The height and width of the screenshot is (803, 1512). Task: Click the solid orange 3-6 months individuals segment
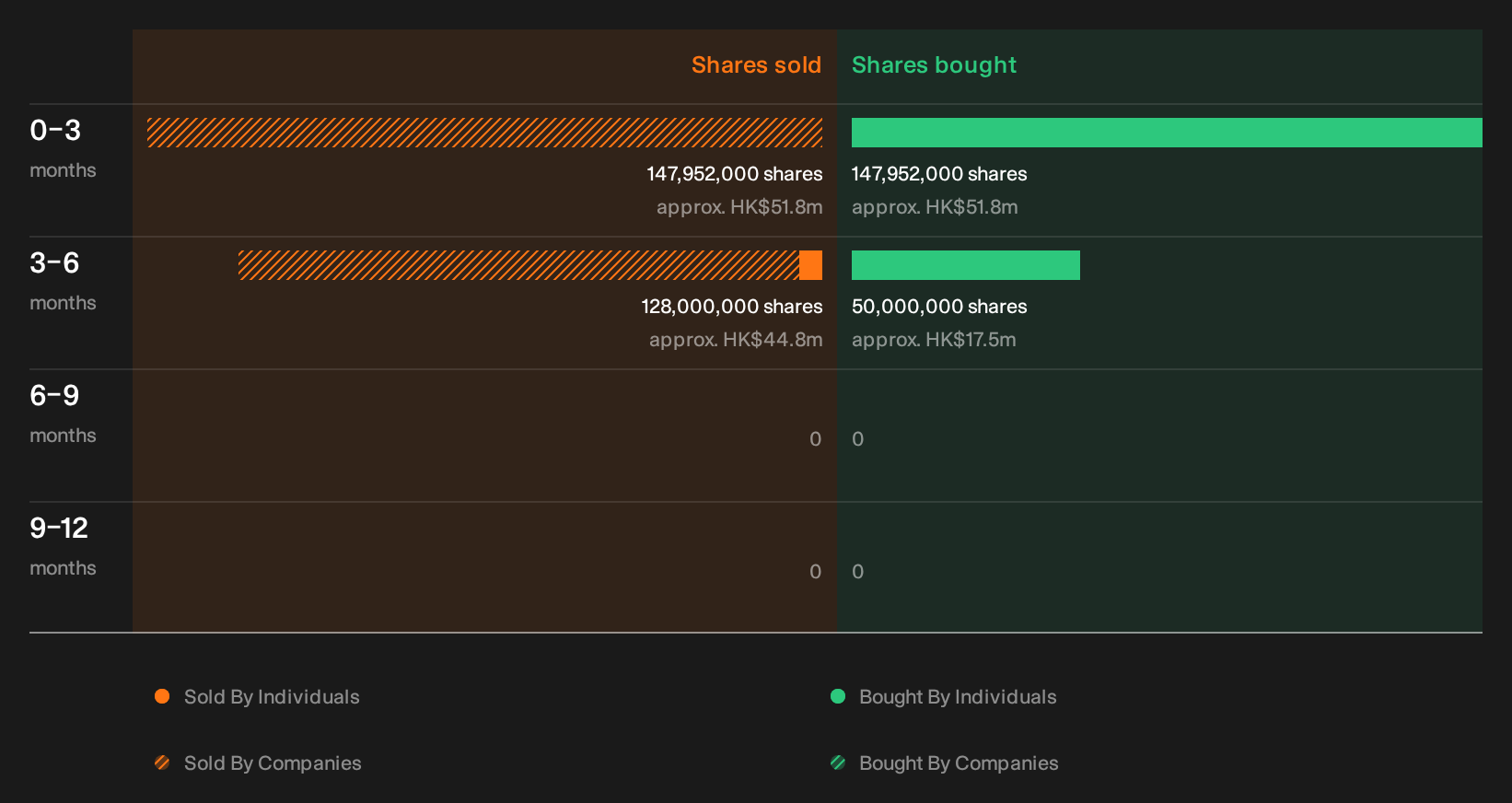pyautogui.click(x=811, y=265)
